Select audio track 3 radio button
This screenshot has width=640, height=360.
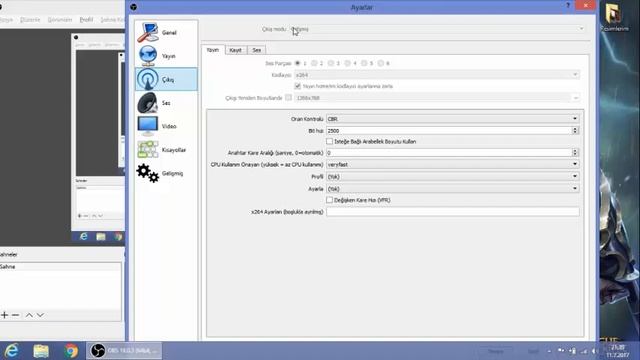pyautogui.click(x=331, y=63)
